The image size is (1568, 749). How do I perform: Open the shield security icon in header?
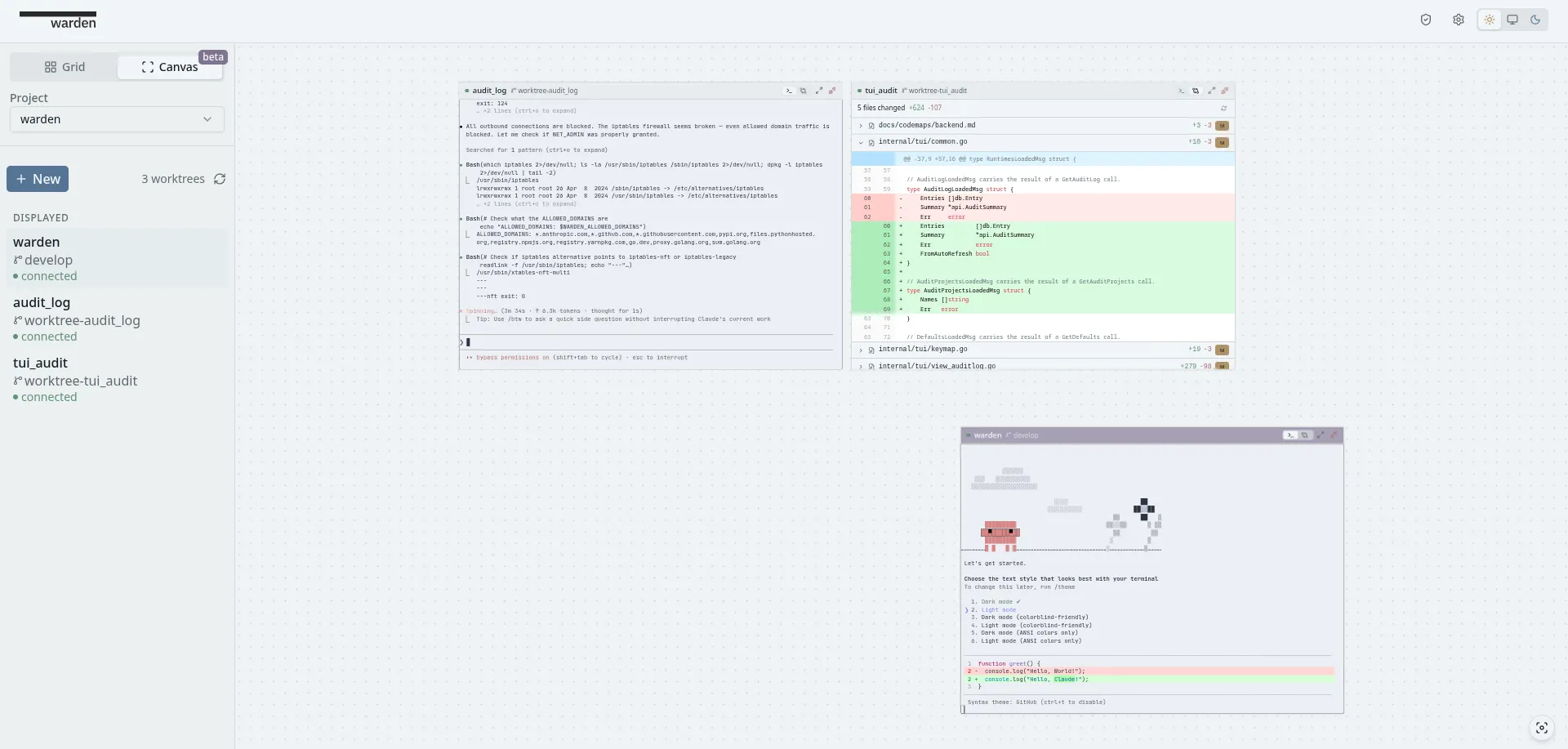[1426, 20]
